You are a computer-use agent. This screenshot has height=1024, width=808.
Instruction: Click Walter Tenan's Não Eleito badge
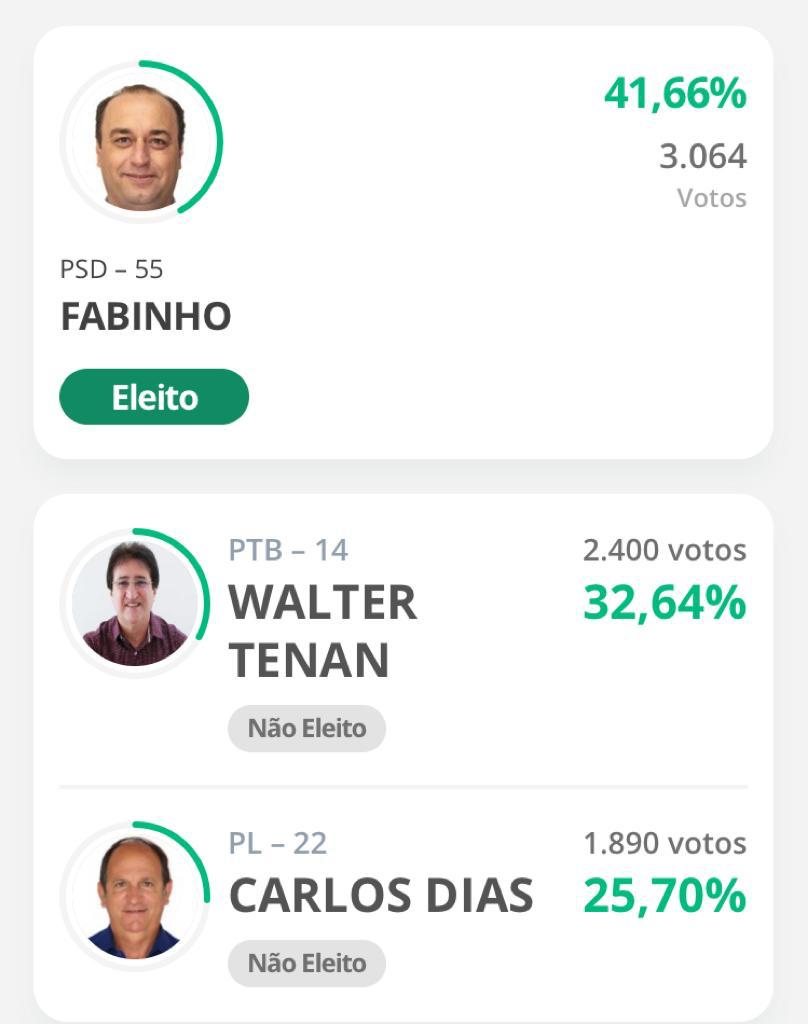coord(306,728)
